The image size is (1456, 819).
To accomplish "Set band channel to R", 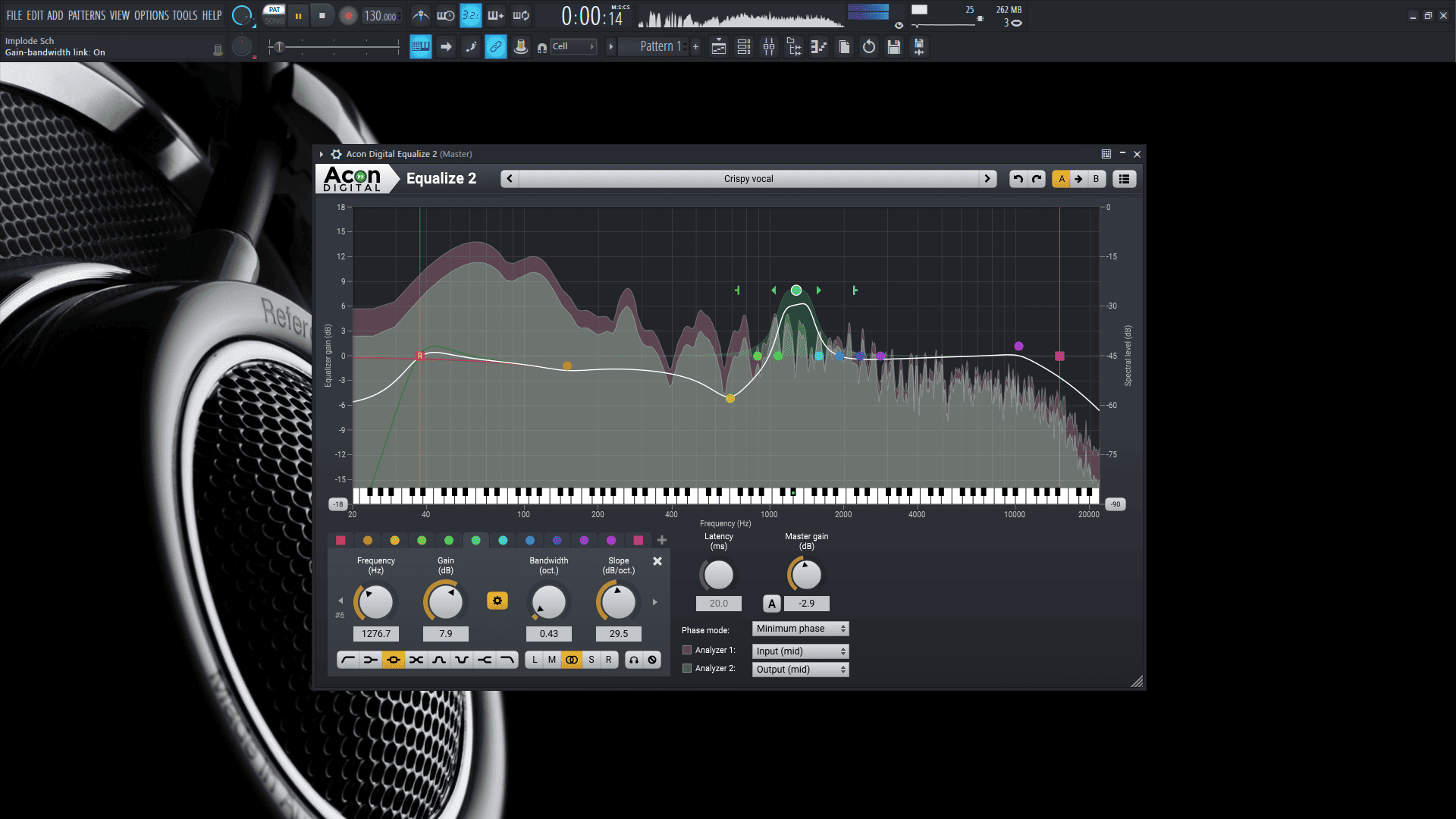I will coord(608,660).
